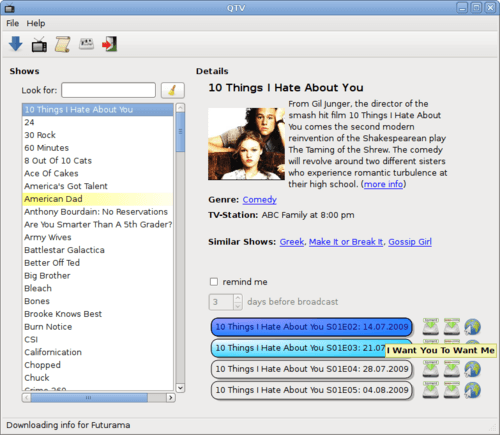Click the shows list horizontal scrollbar handle

(89, 397)
